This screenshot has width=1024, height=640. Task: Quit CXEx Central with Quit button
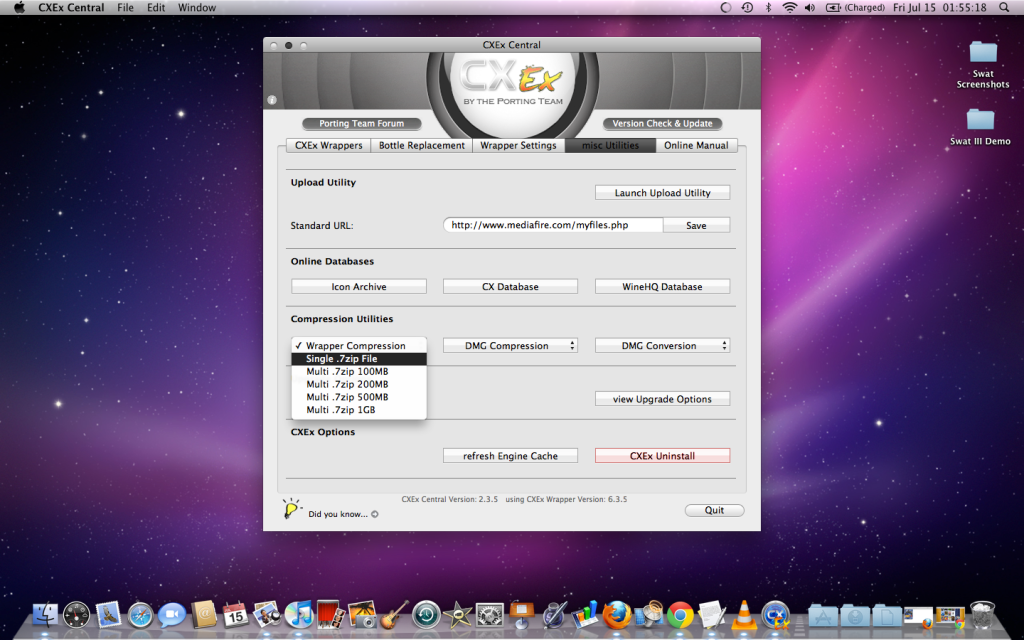coord(714,510)
